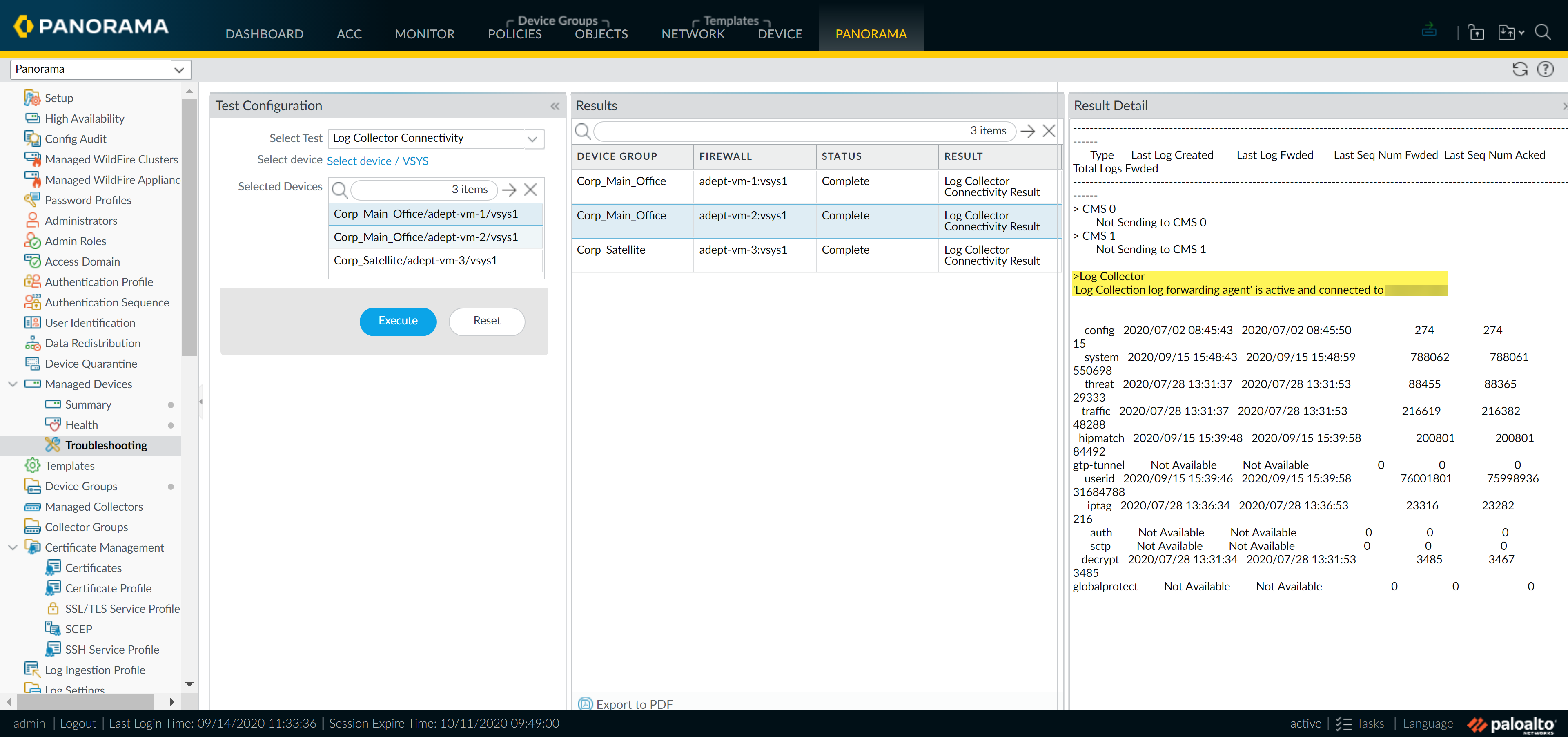Apply Selected Devices filter arrow icon
Image resolution: width=1568 pixels, height=737 pixels.
point(510,190)
